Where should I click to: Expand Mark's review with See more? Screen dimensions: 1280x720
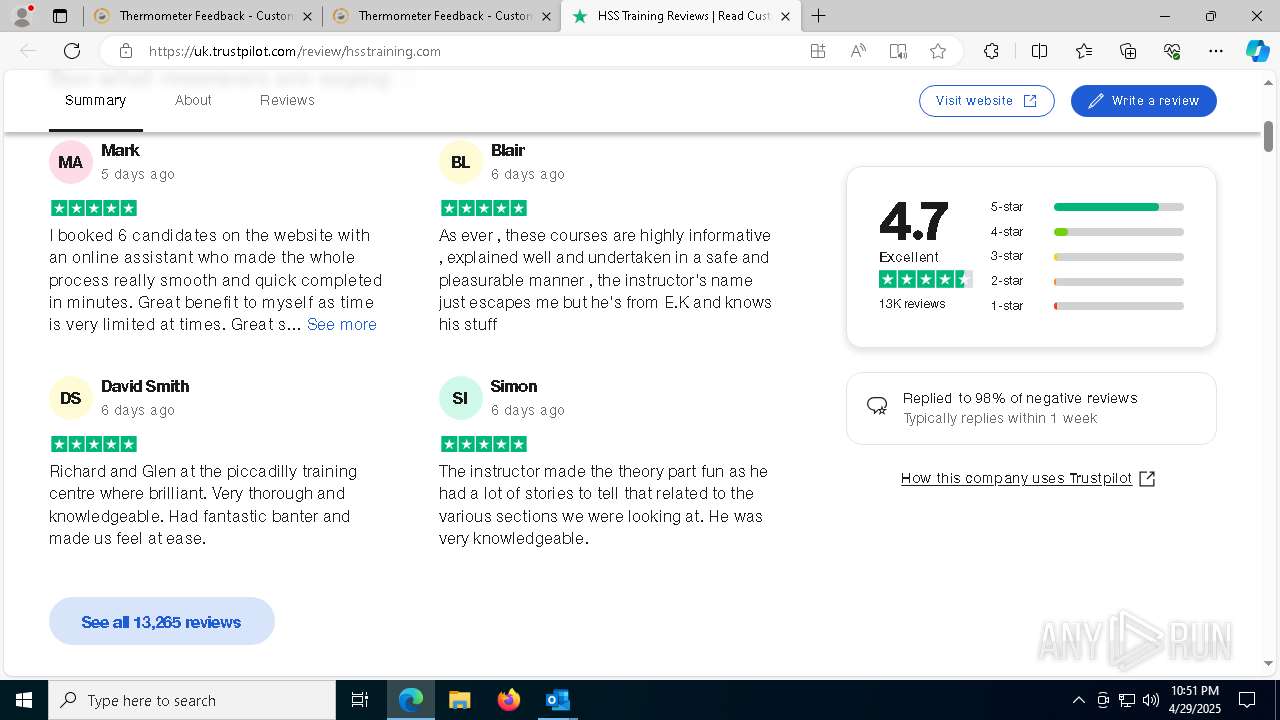pyautogui.click(x=342, y=324)
